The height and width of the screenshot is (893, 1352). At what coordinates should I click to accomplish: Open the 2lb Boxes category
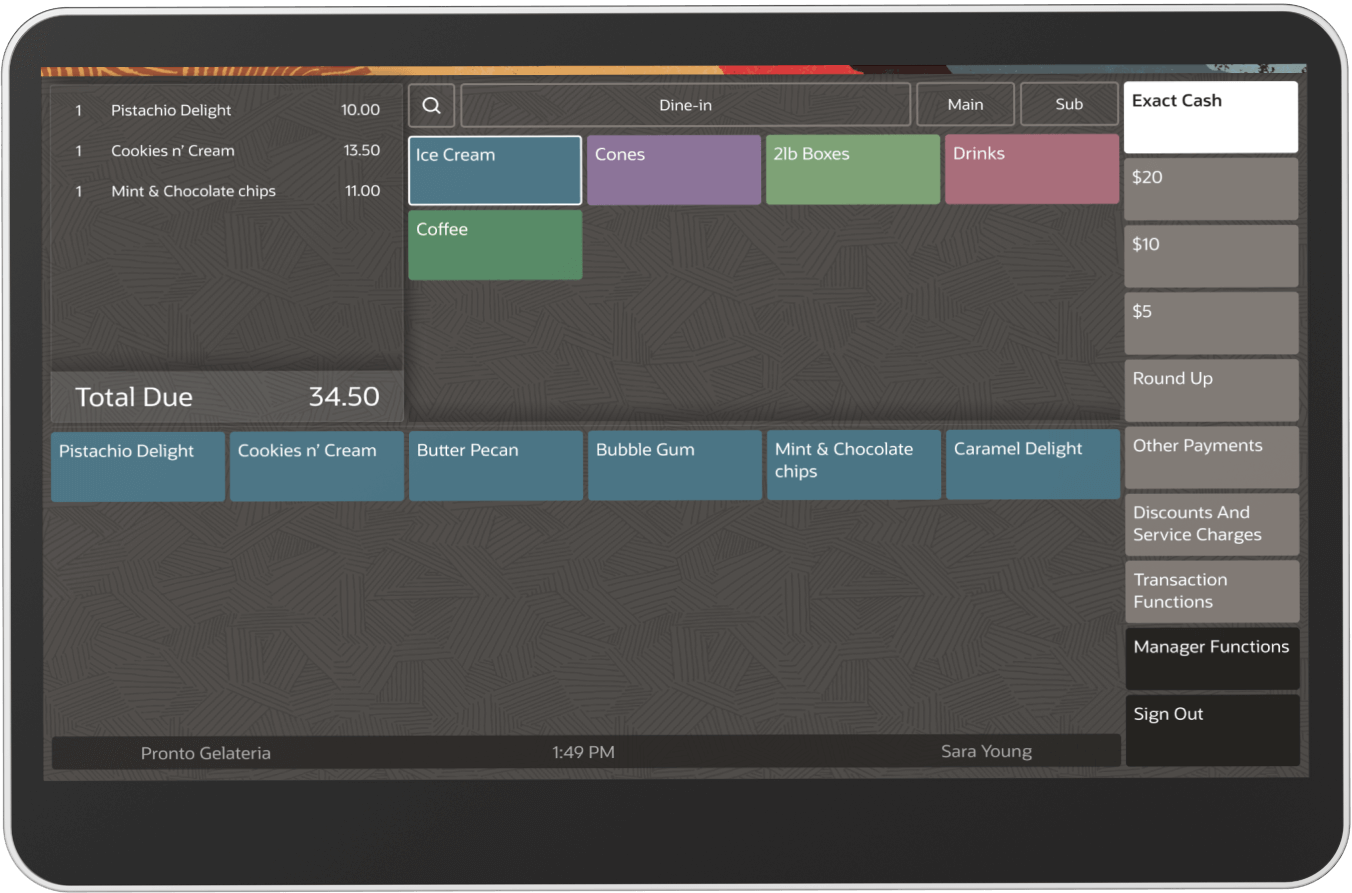(x=852, y=169)
